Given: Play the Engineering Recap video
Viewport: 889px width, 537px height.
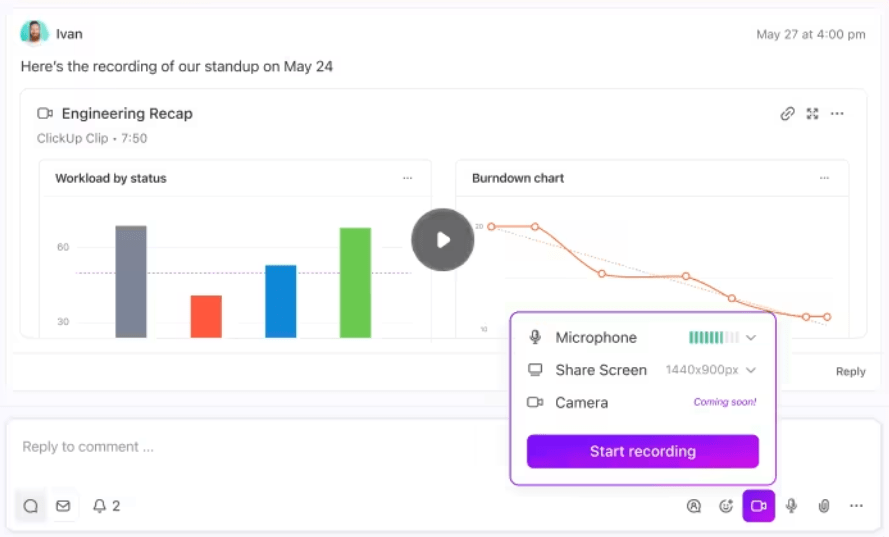Looking at the screenshot, I should (443, 240).
